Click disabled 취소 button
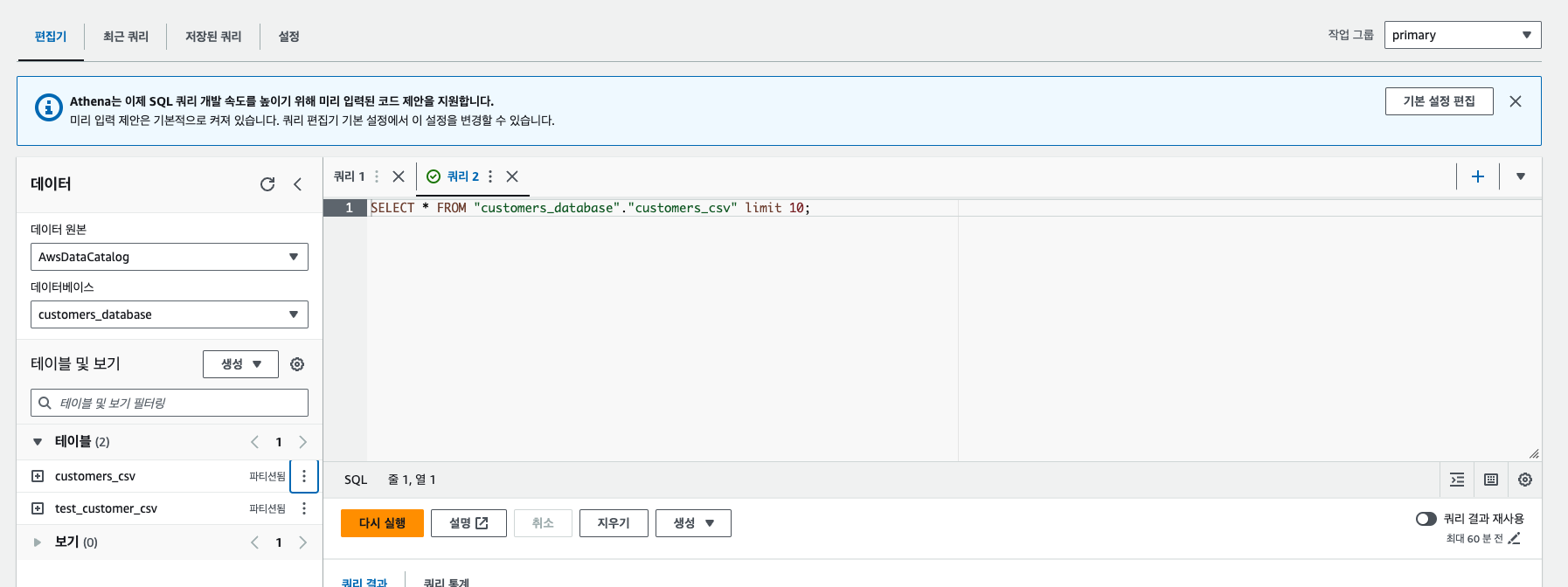Image resolution: width=1568 pixels, height=587 pixels. point(543,523)
